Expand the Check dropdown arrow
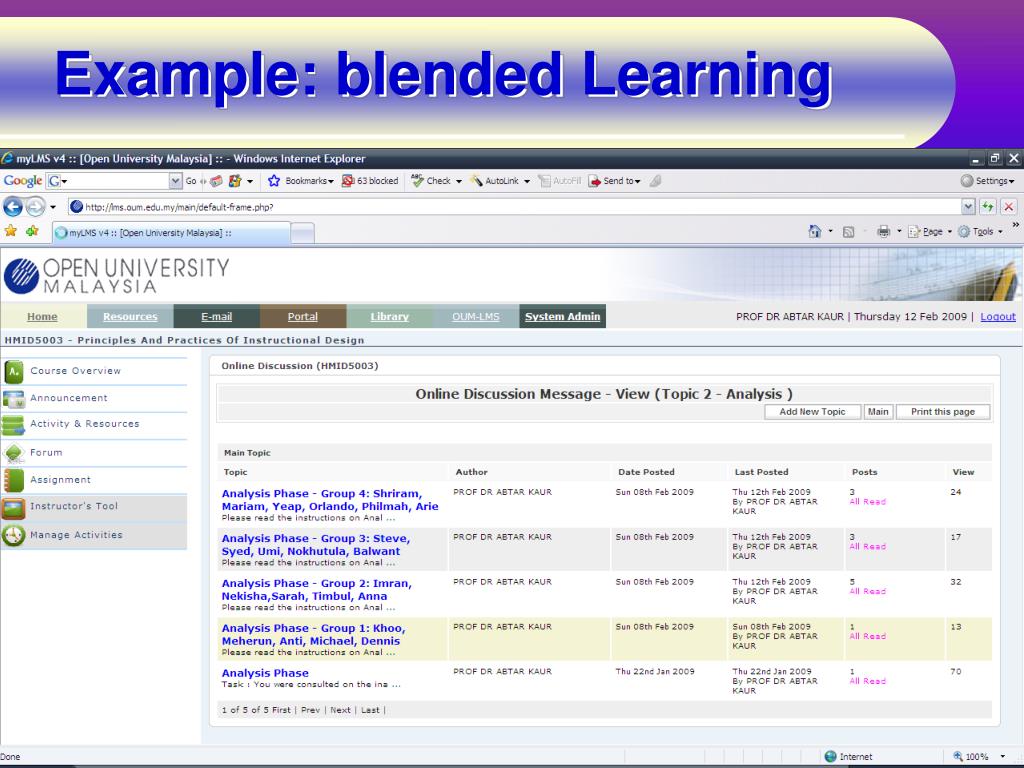 pyautogui.click(x=459, y=182)
